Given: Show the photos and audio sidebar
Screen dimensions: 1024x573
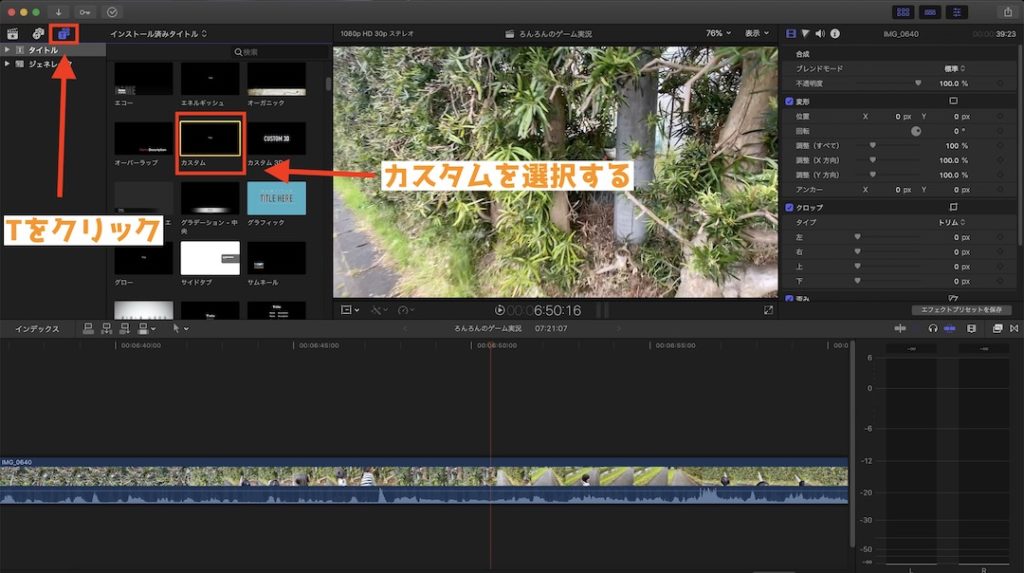Looking at the screenshot, I should (x=38, y=33).
